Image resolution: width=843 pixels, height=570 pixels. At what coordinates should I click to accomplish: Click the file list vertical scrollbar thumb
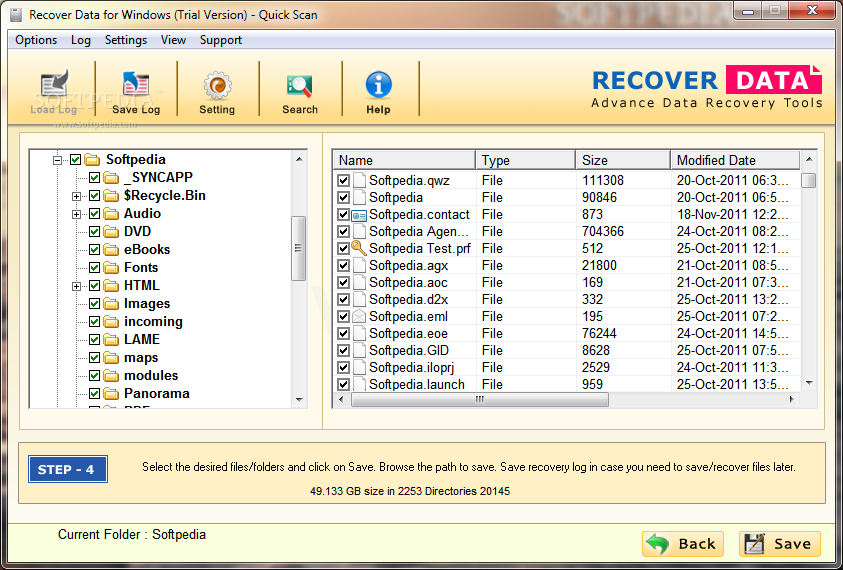(x=808, y=180)
